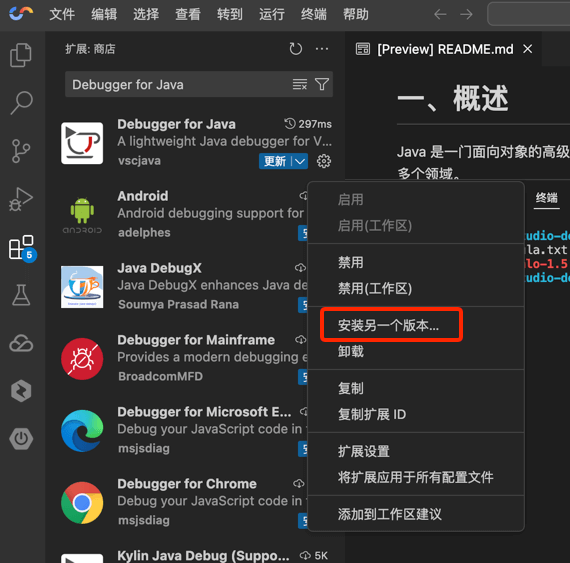This screenshot has height=563, width=570.
Task: Open the 运行 menu
Action: 272,15
